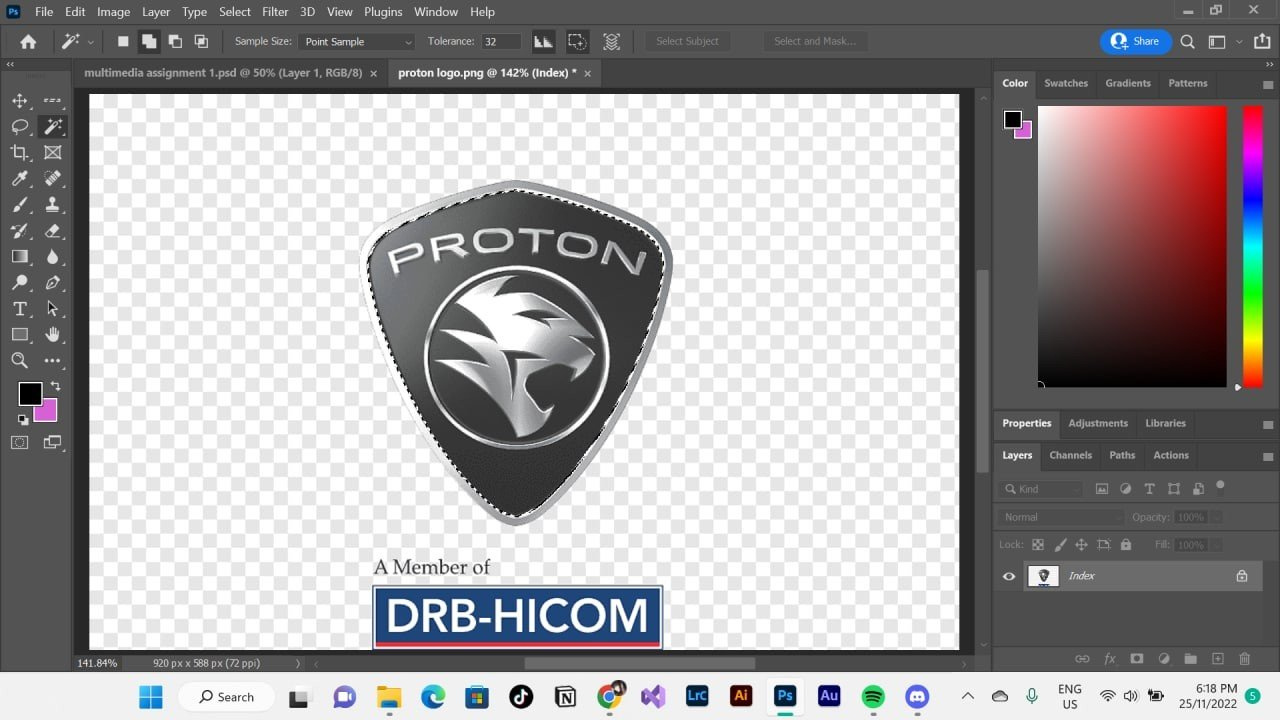Toggle the Anti-alias option for Magic Wand
The width and height of the screenshot is (1280, 720).
(x=543, y=42)
